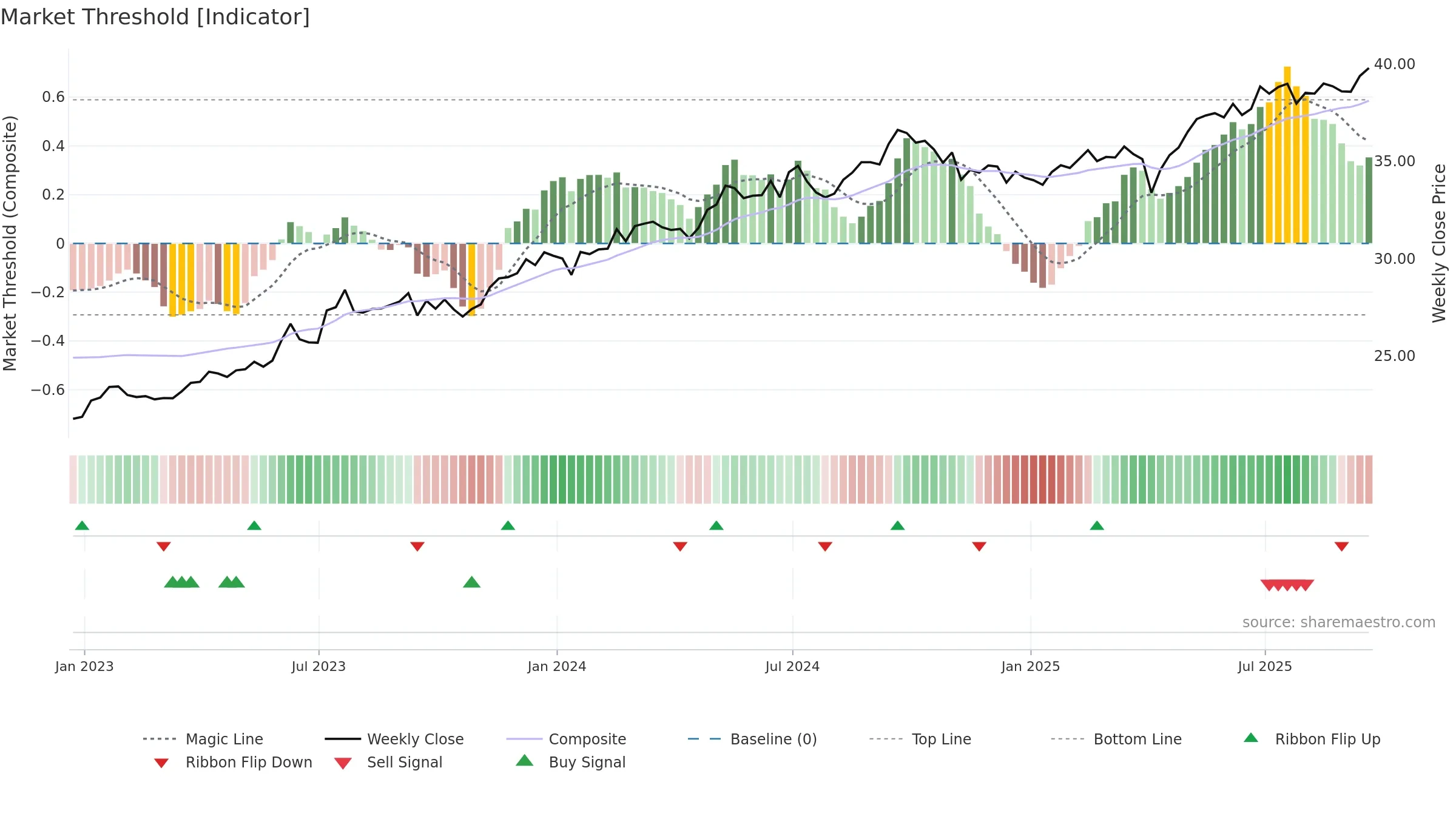Click the Market Threshold [Indicator] title

point(155,17)
